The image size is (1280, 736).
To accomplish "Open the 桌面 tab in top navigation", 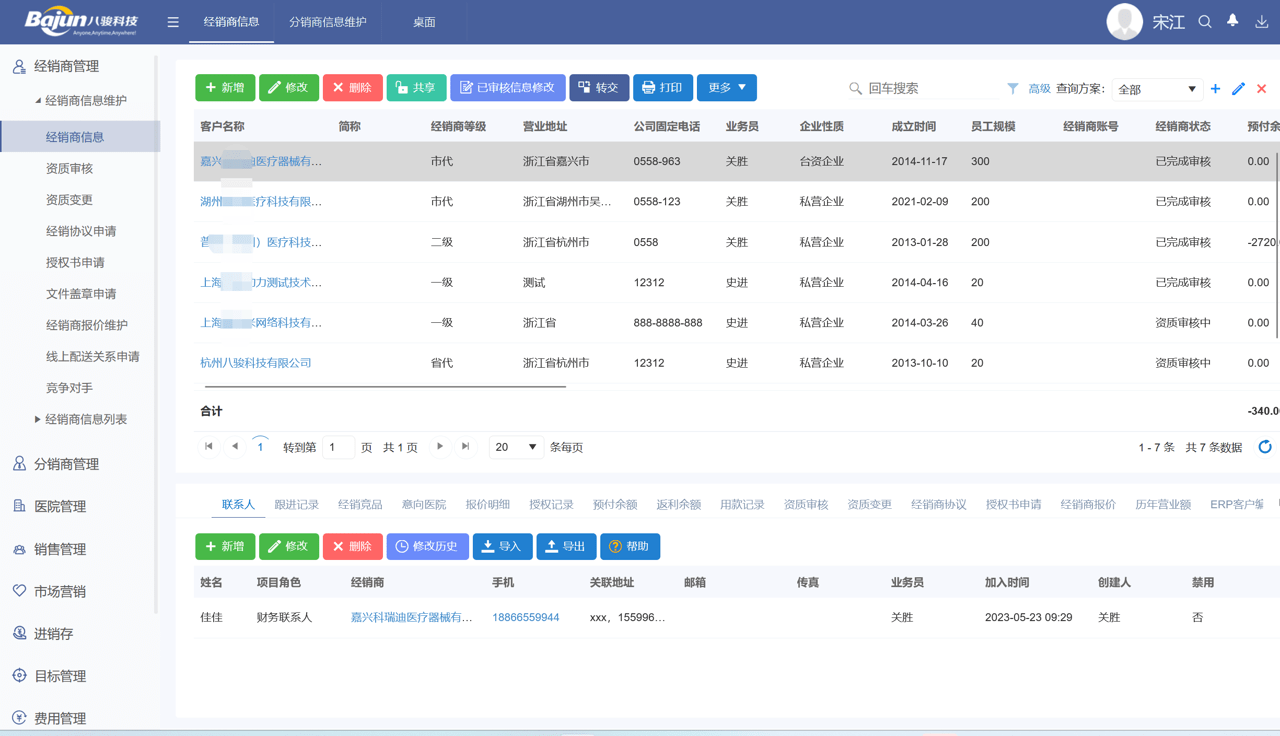I will click(x=423, y=20).
